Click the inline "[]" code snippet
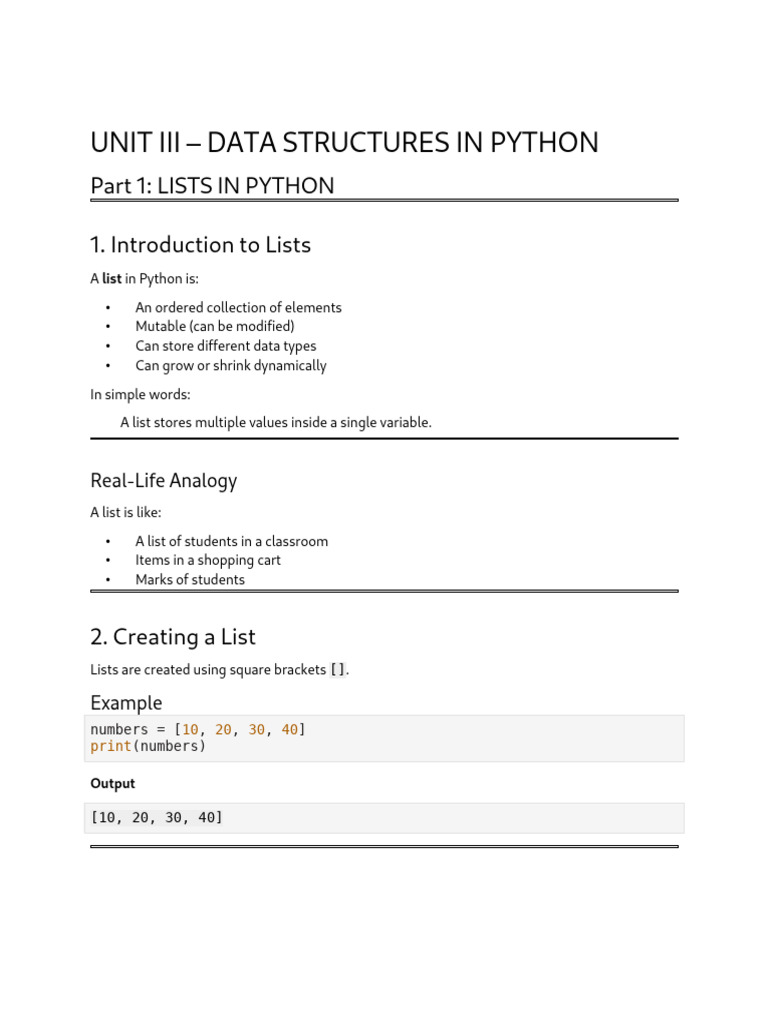Screen dimensions: 768x1024 338,670
